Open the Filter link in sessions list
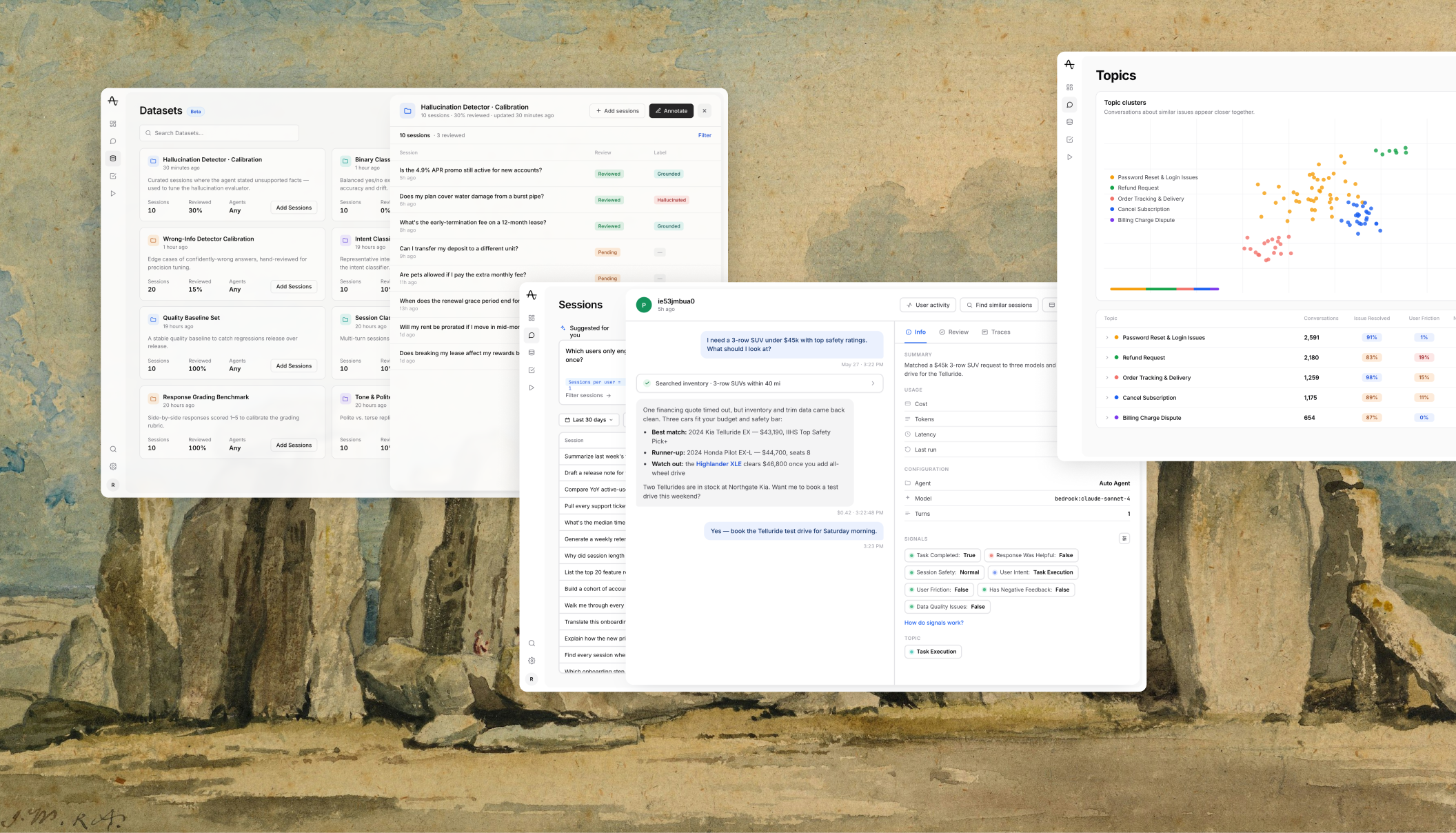Image resolution: width=1456 pixels, height=833 pixels. click(705, 136)
